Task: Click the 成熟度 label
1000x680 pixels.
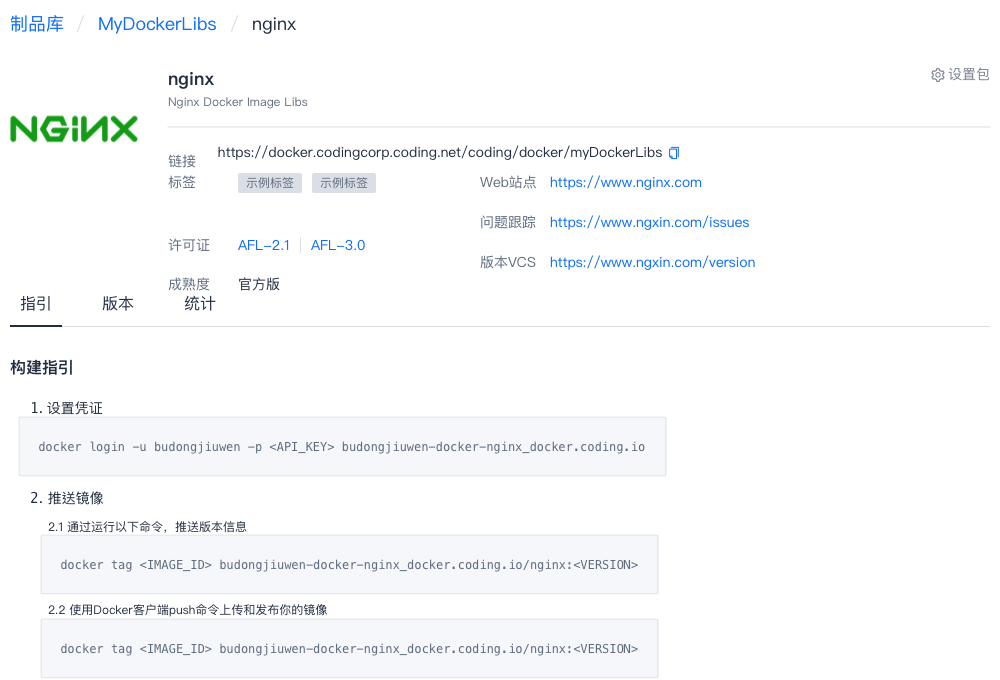Action: pyautogui.click(x=189, y=285)
